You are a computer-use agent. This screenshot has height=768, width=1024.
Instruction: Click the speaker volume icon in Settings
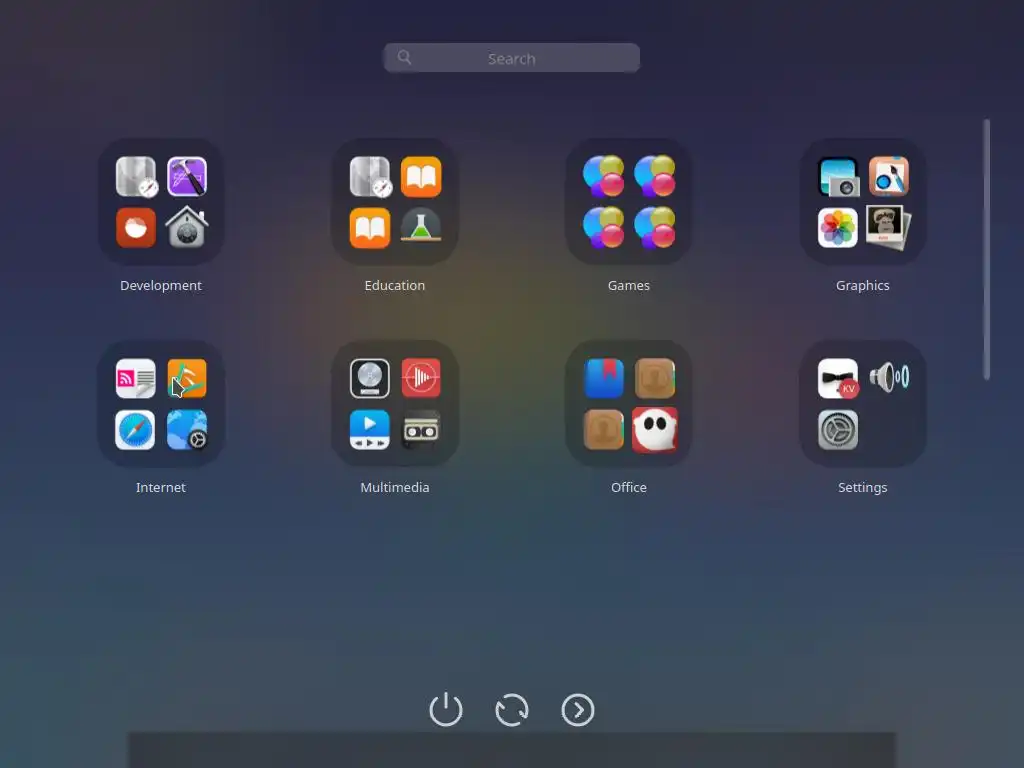(889, 377)
